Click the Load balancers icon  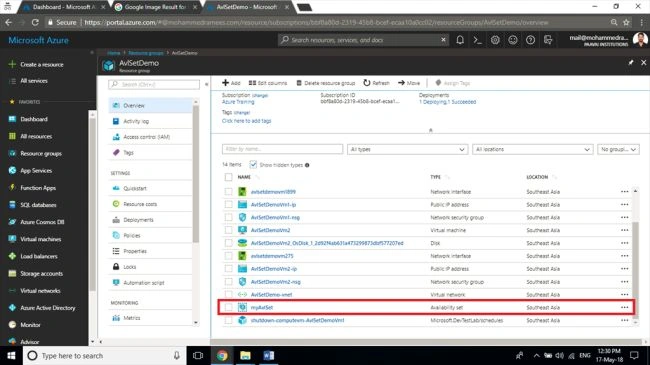12,256
